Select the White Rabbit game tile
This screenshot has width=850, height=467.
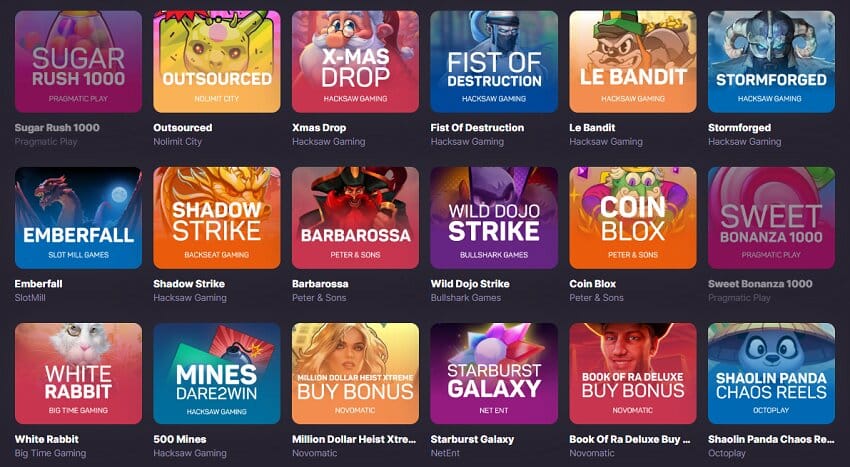tap(78, 374)
